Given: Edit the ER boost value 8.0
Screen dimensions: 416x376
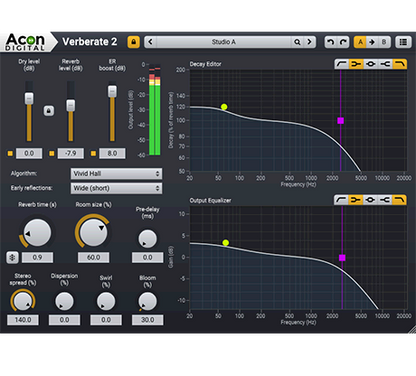Looking at the screenshot, I should click(112, 153).
